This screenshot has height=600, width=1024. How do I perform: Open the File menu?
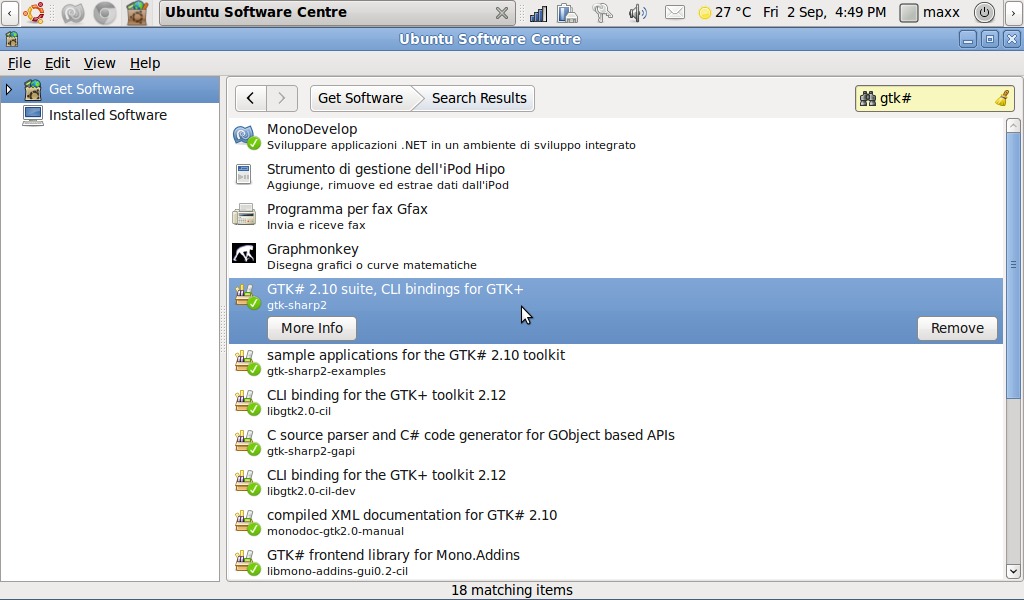[x=19, y=63]
